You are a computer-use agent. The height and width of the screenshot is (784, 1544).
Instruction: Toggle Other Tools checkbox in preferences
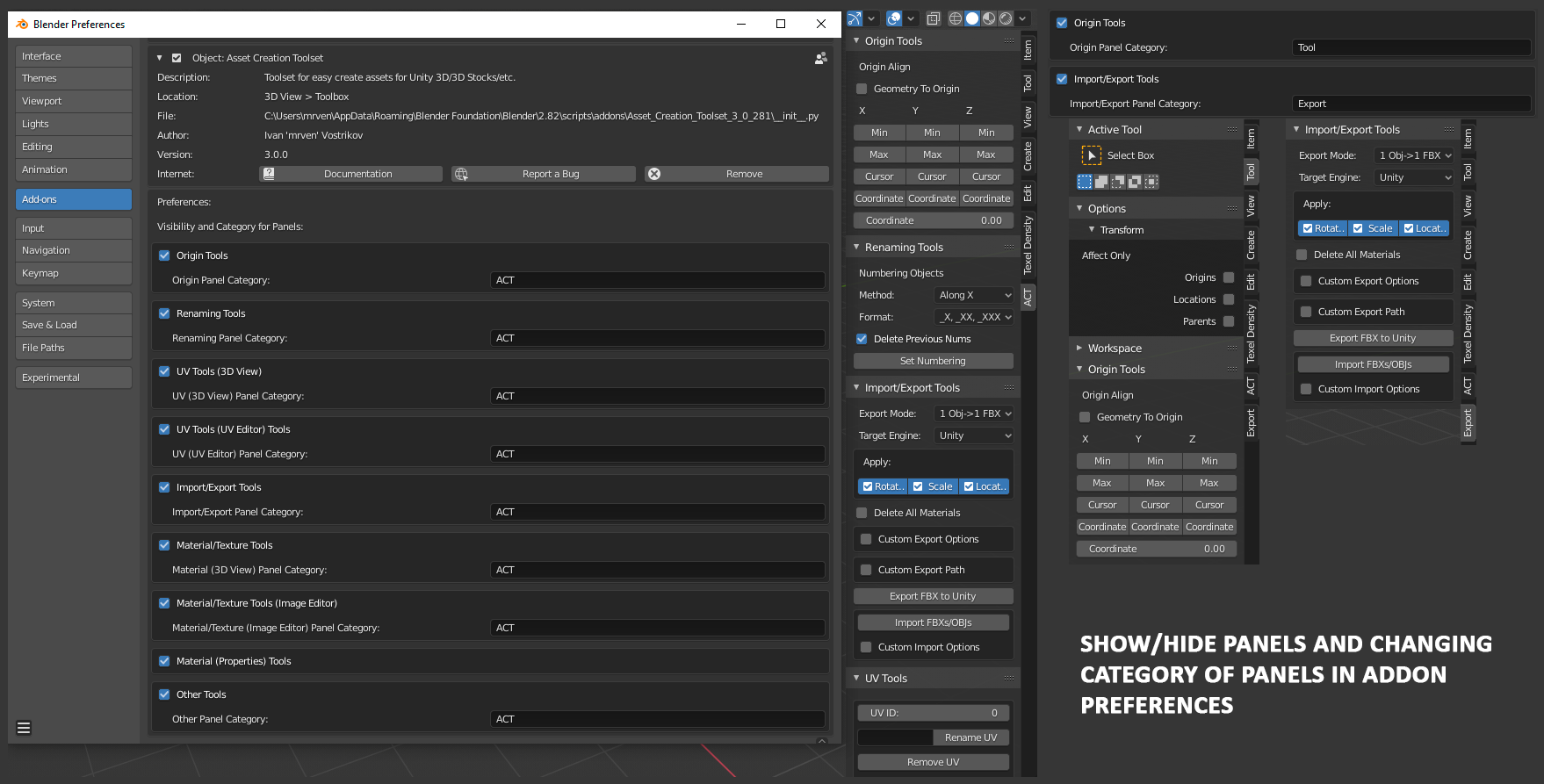click(164, 694)
